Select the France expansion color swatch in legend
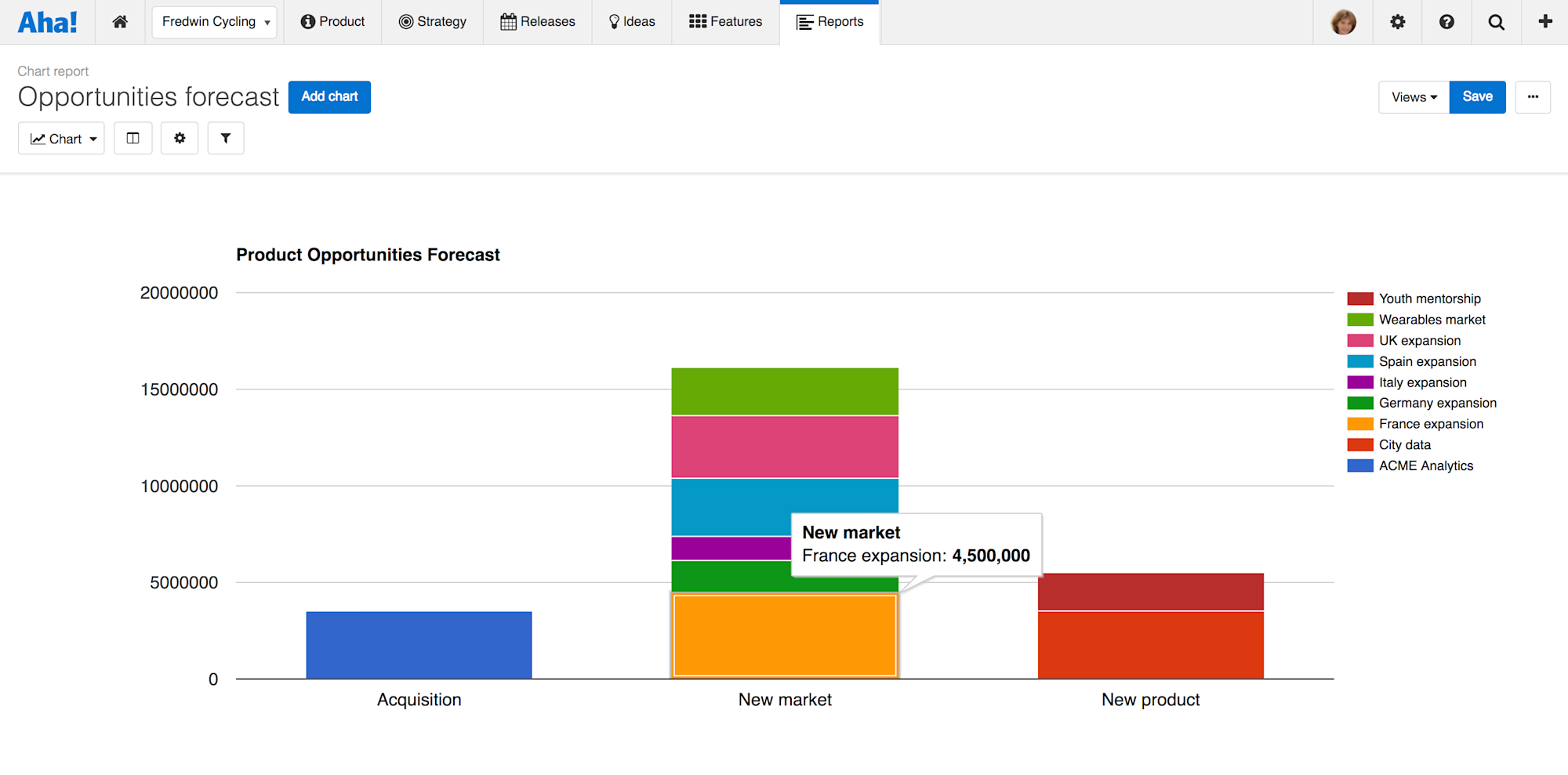 tap(1360, 424)
